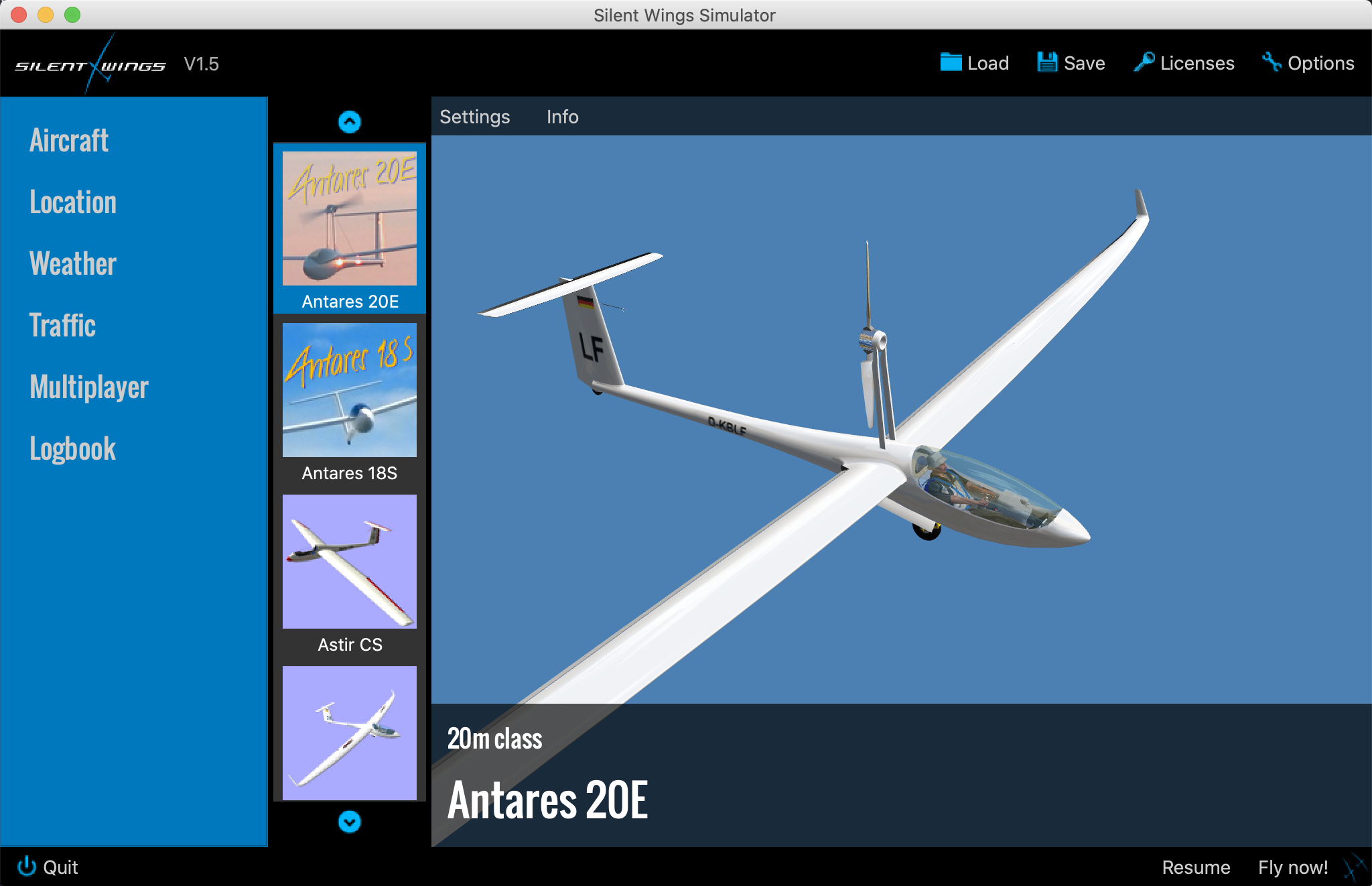Screen dimensions: 1372x886
Task: Click the Silent Wings logo
Action: (x=90, y=65)
